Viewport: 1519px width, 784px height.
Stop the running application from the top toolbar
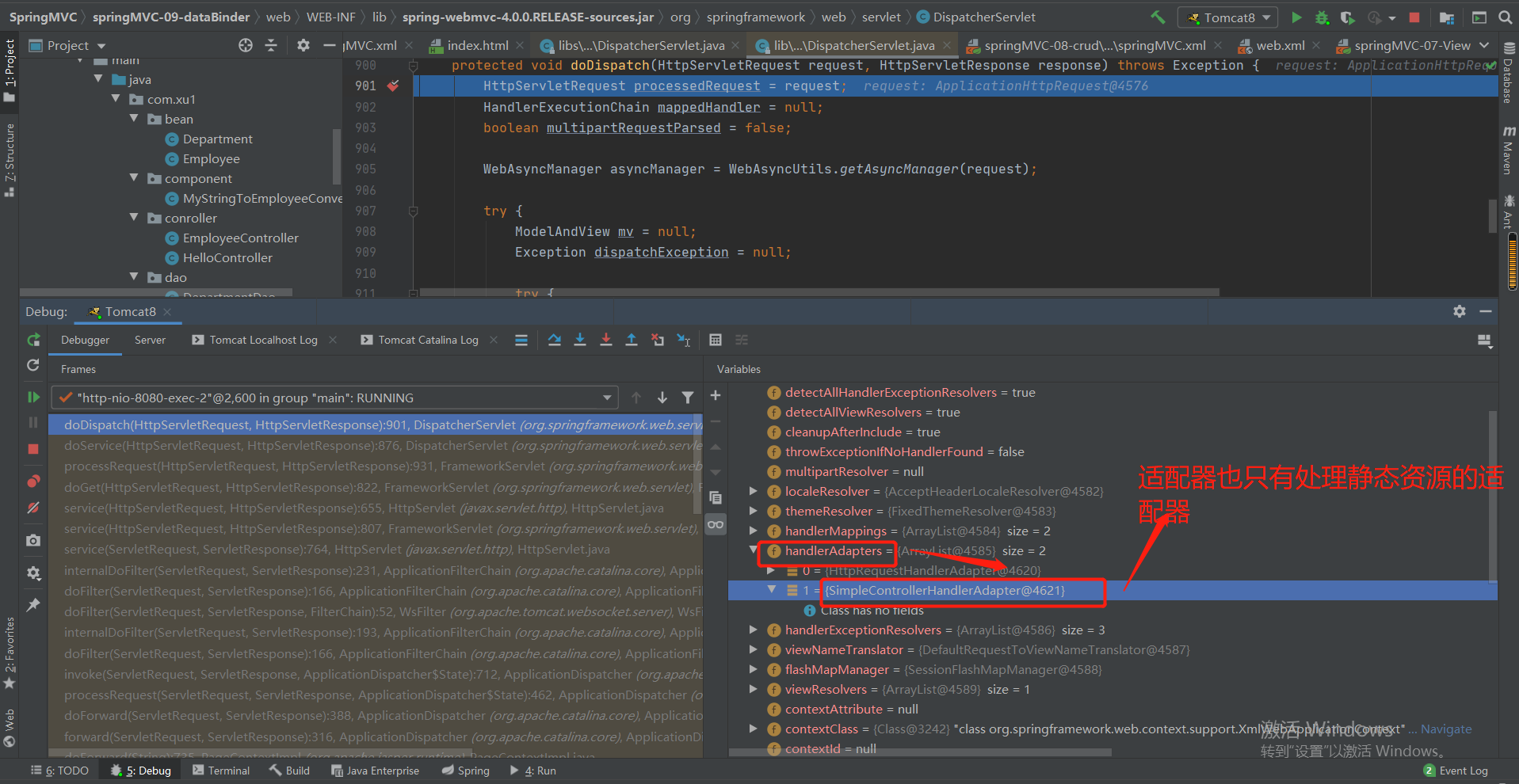pyautogui.click(x=1414, y=17)
